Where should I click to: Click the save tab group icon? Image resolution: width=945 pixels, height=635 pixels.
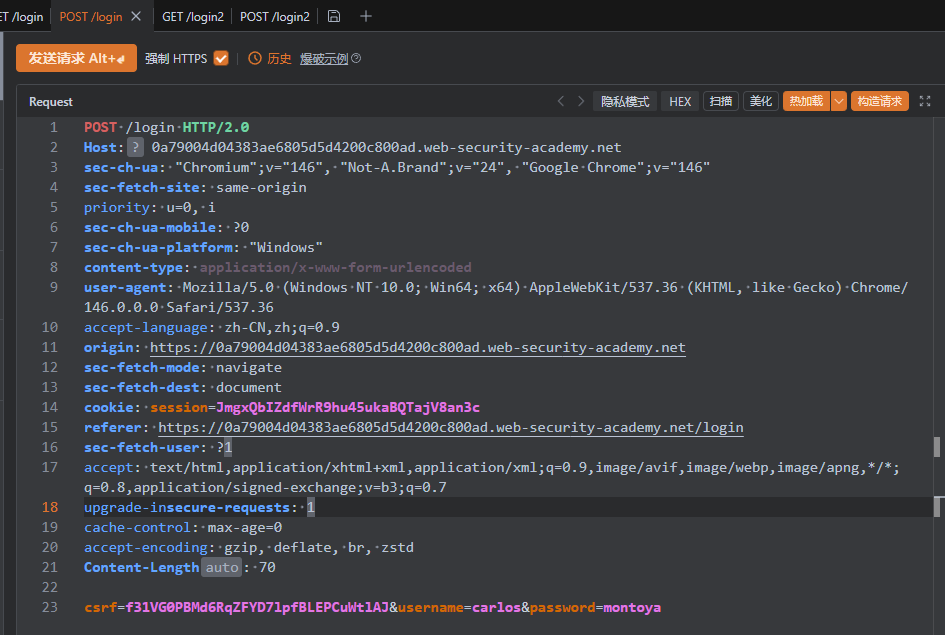(334, 16)
